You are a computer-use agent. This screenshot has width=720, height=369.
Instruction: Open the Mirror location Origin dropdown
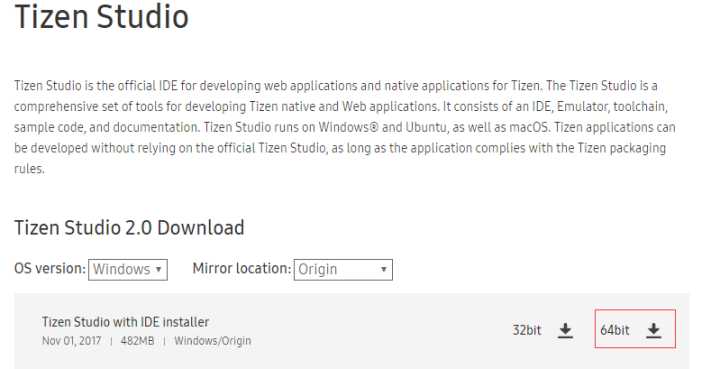click(343, 269)
